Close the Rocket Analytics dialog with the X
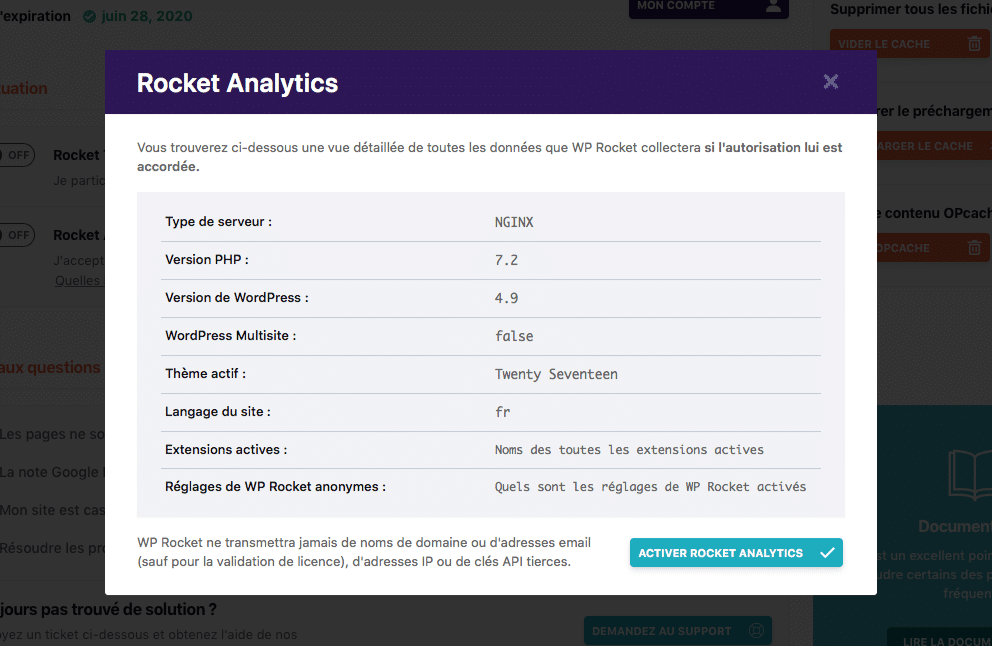Screen dimensions: 992x646 click(x=830, y=82)
